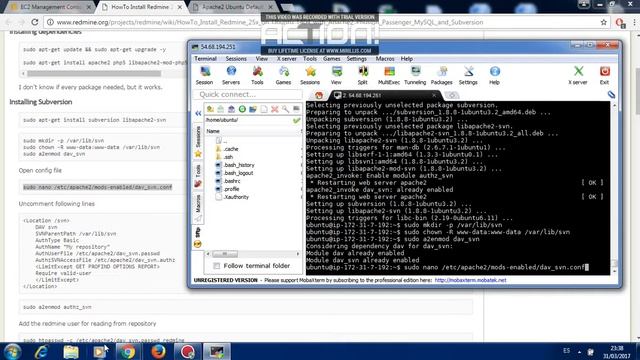Click the Chrome address bar
640x360 pixels.
pos(322,22)
